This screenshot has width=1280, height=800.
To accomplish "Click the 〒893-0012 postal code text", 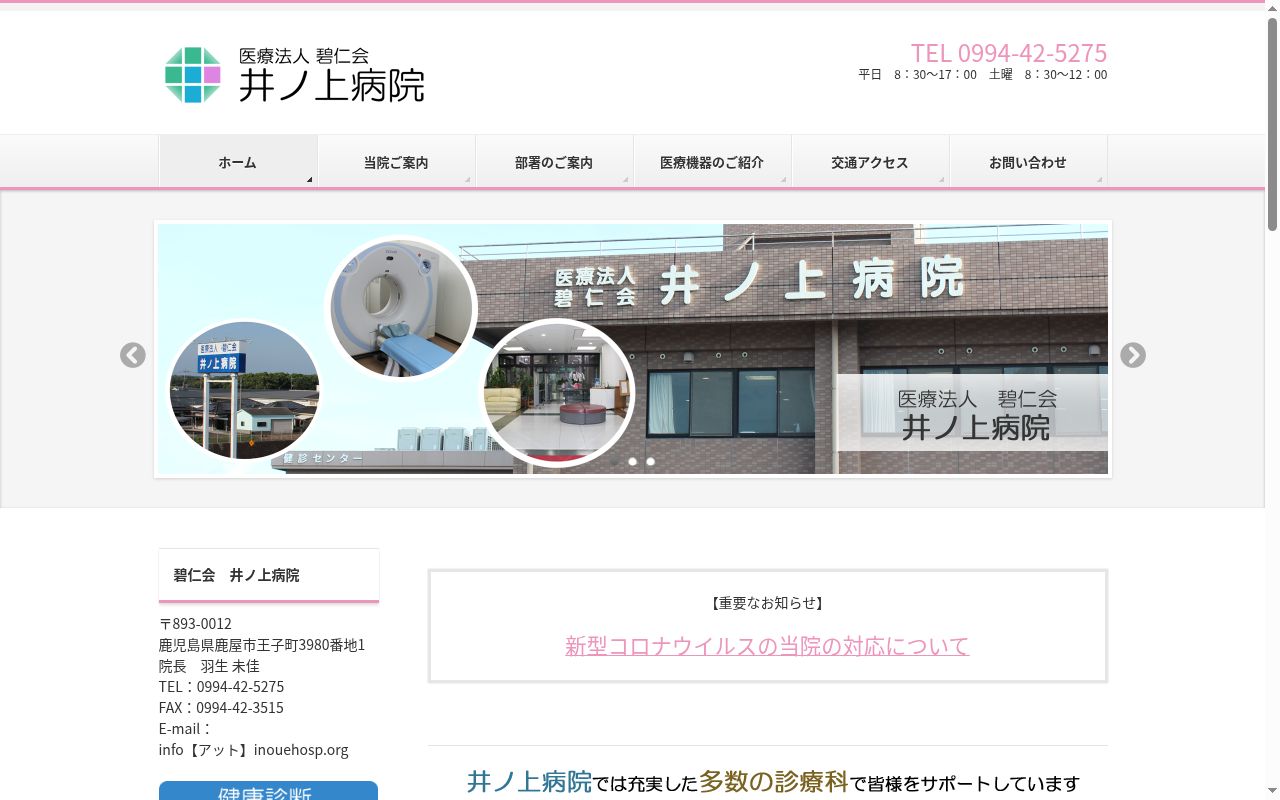I will click(195, 624).
